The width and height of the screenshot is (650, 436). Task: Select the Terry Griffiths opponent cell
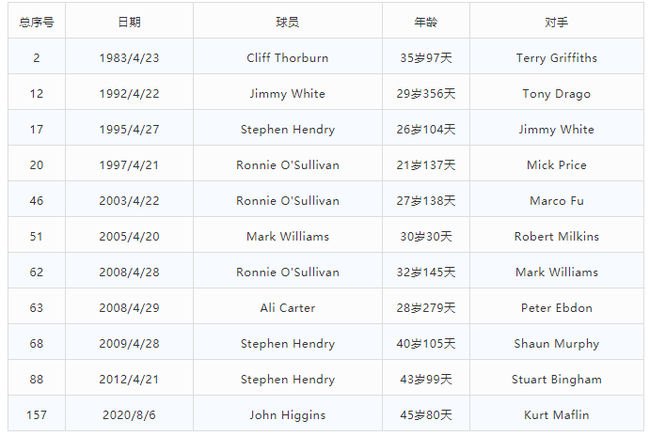(557, 58)
